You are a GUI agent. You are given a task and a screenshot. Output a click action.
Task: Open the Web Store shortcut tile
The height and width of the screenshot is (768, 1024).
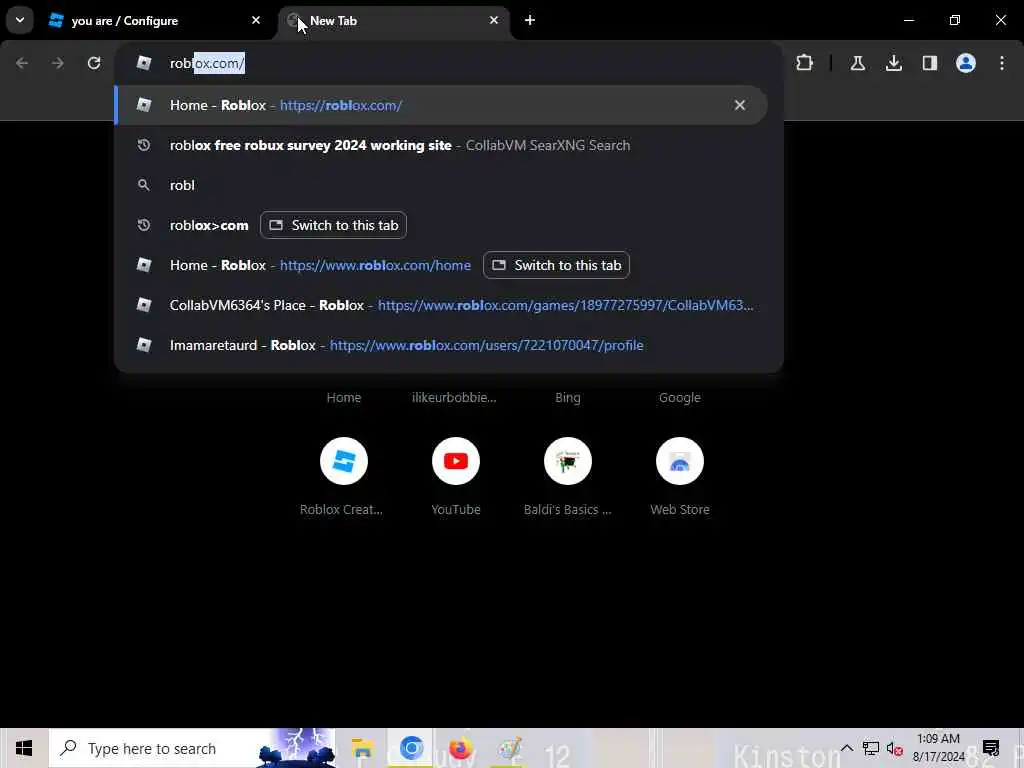pyautogui.click(x=680, y=461)
